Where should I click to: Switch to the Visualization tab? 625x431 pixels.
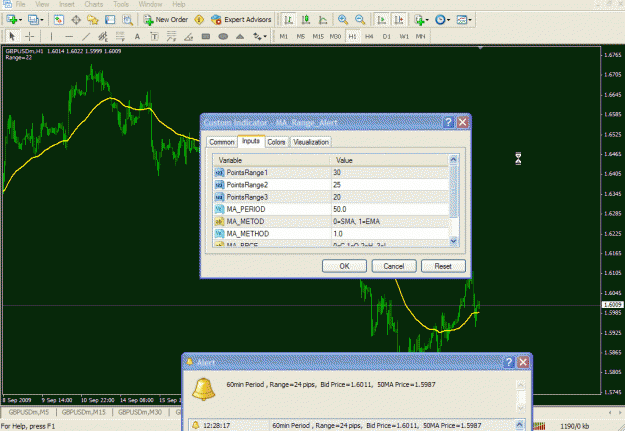pyautogui.click(x=311, y=142)
